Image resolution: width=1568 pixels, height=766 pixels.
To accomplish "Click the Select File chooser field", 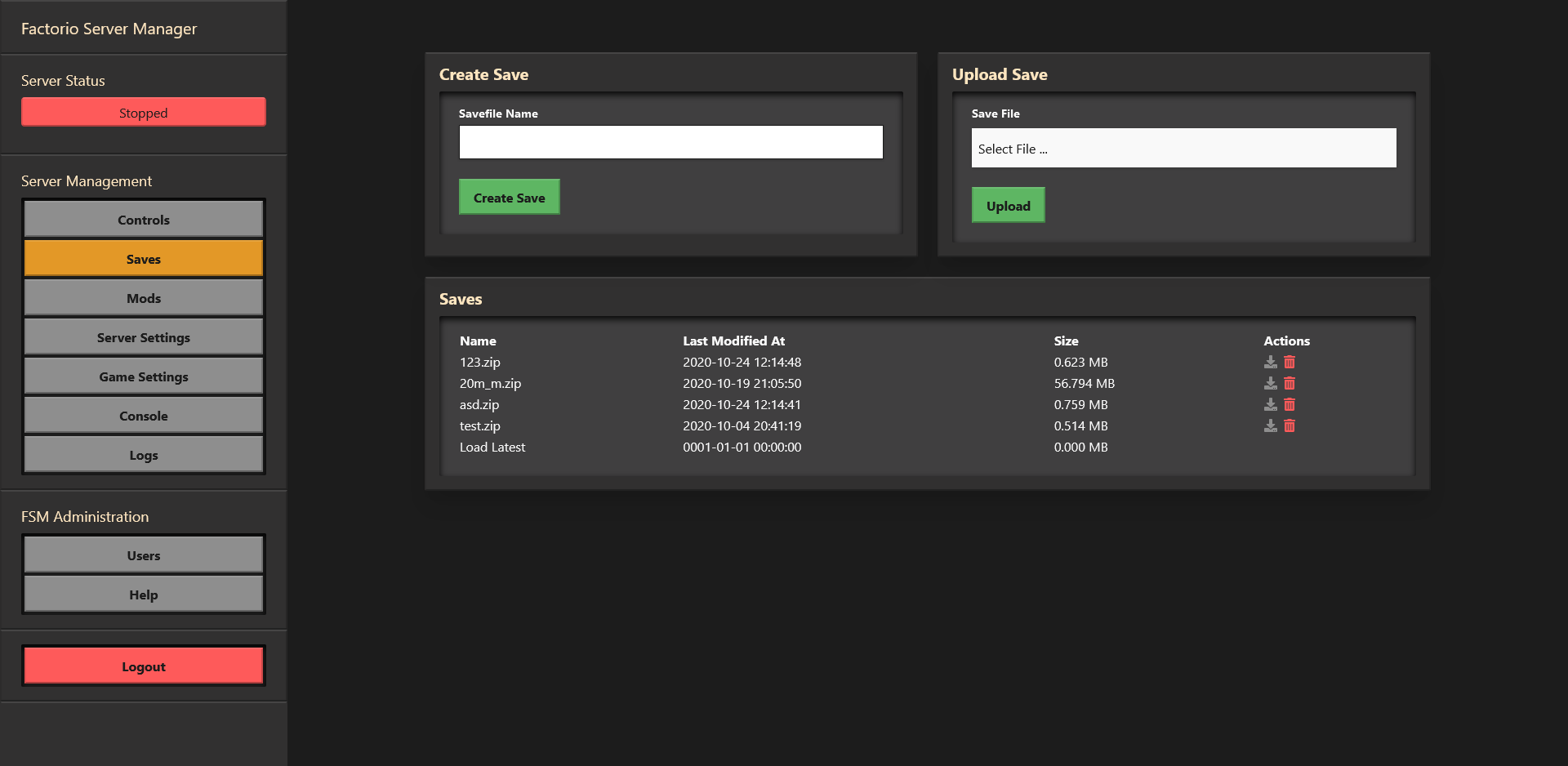I will pyautogui.click(x=1184, y=148).
